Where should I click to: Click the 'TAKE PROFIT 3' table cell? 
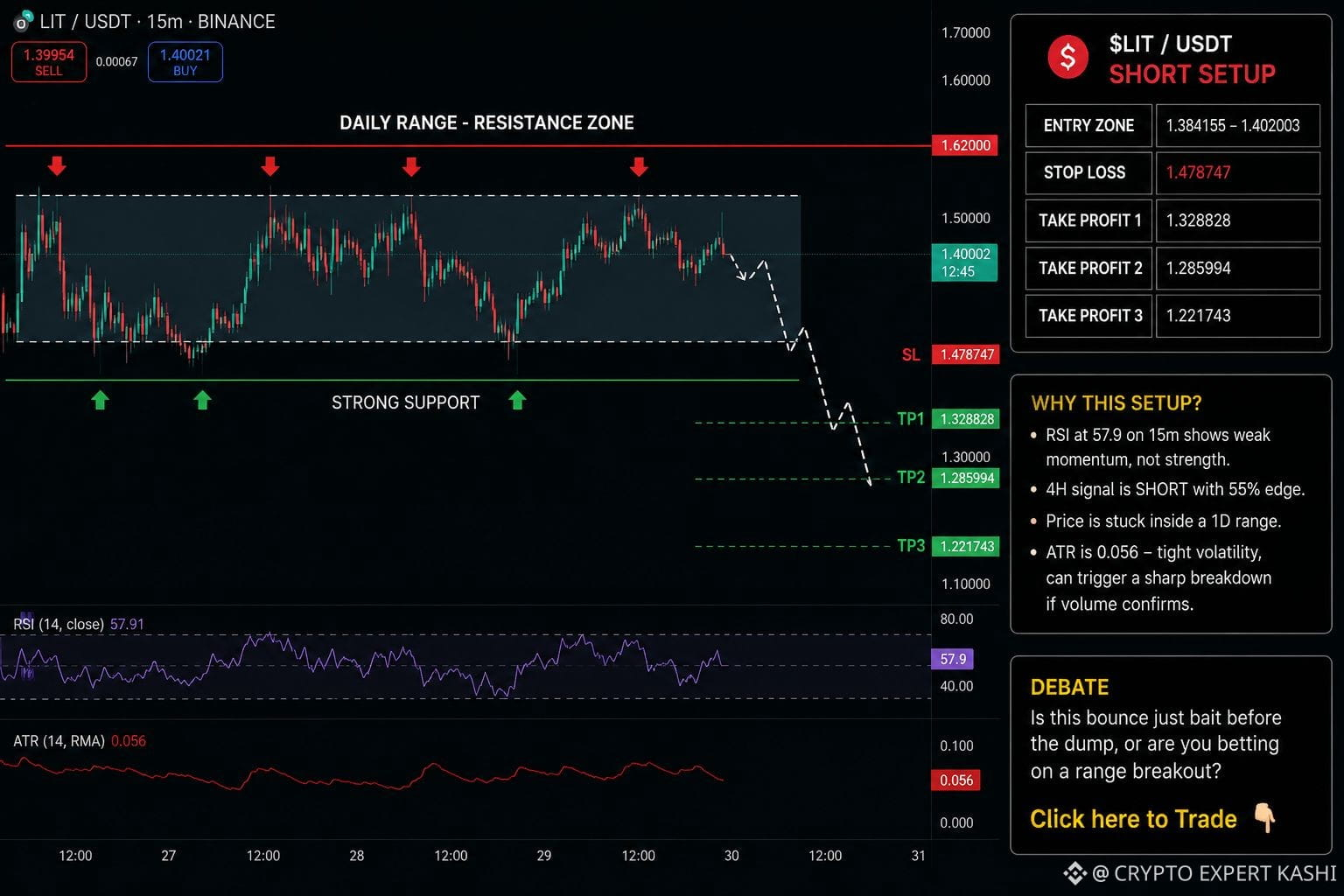1088,316
